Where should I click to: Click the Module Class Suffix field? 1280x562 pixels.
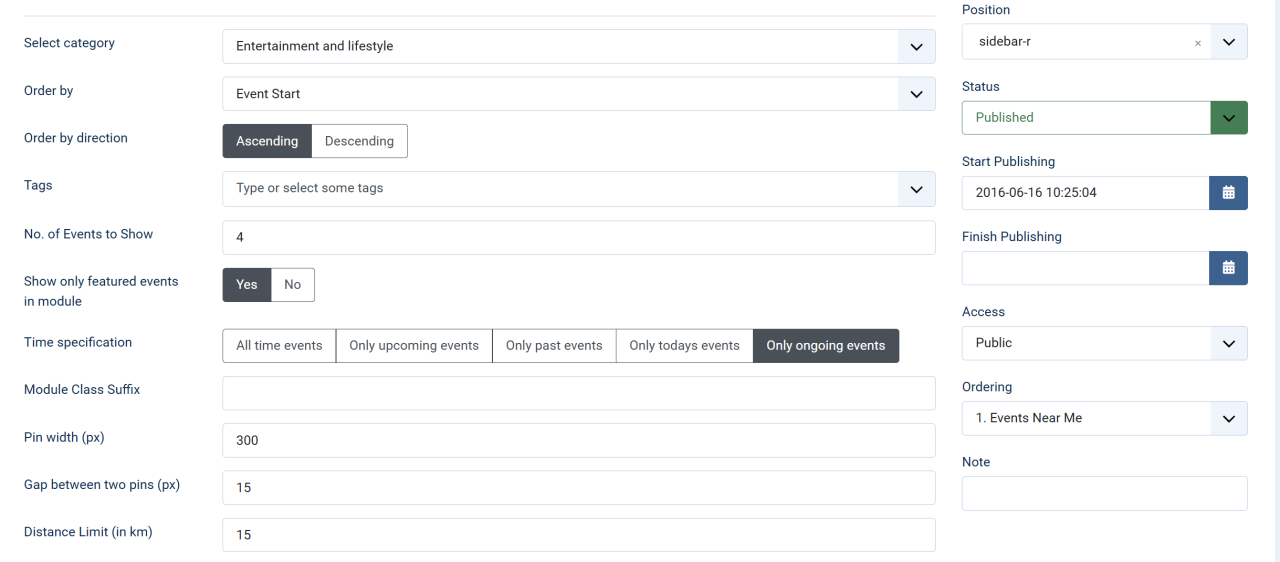point(578,393)
